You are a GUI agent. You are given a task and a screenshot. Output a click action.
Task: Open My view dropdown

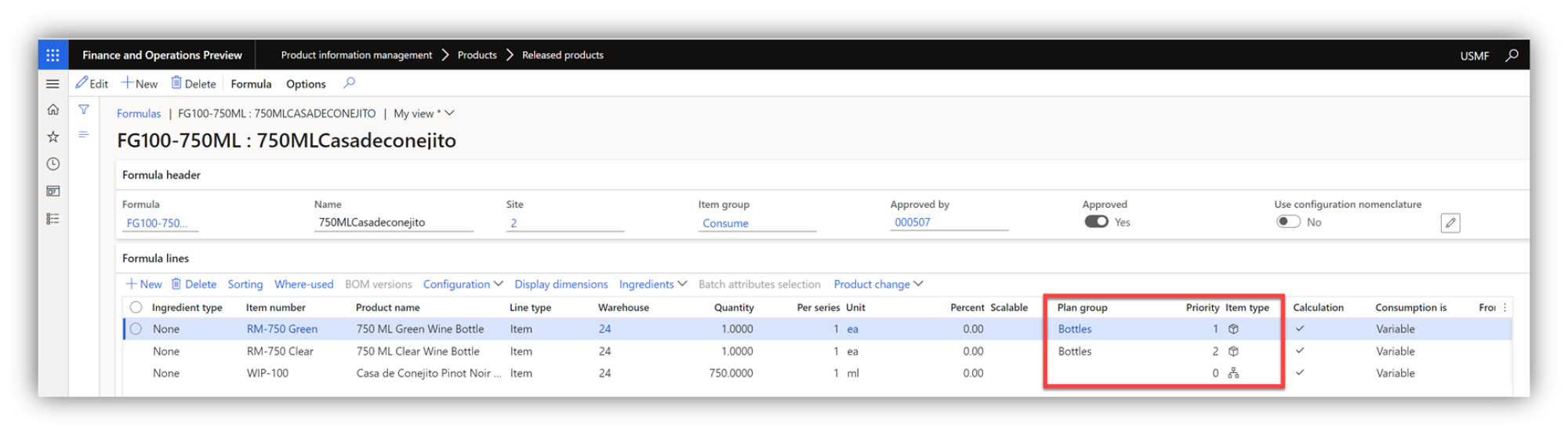point(424,114)
